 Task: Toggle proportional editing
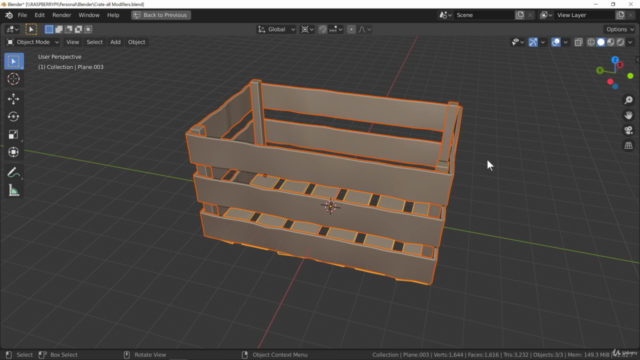pyautogui.click(x=351, y=29)
